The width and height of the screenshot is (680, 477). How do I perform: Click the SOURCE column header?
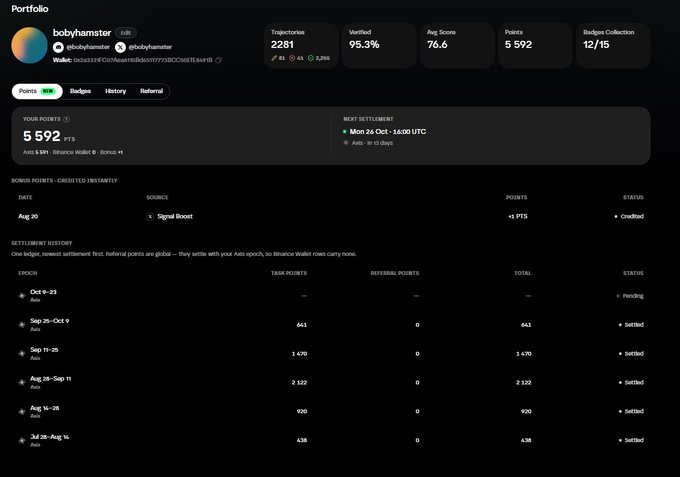pyautogui.click(x=157, y=197)
